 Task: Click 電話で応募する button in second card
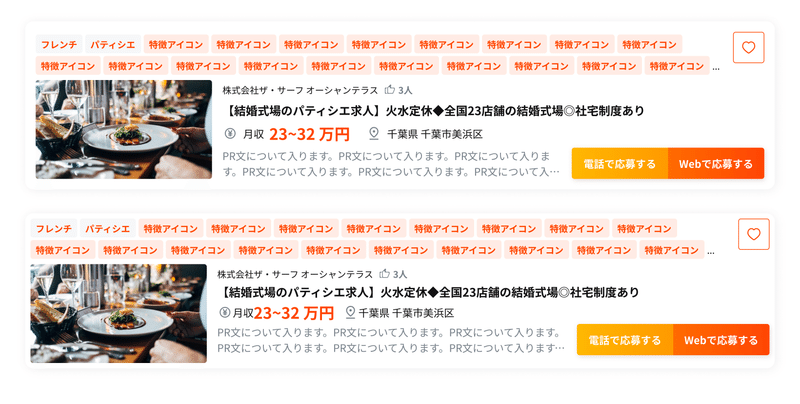[625, 340]
